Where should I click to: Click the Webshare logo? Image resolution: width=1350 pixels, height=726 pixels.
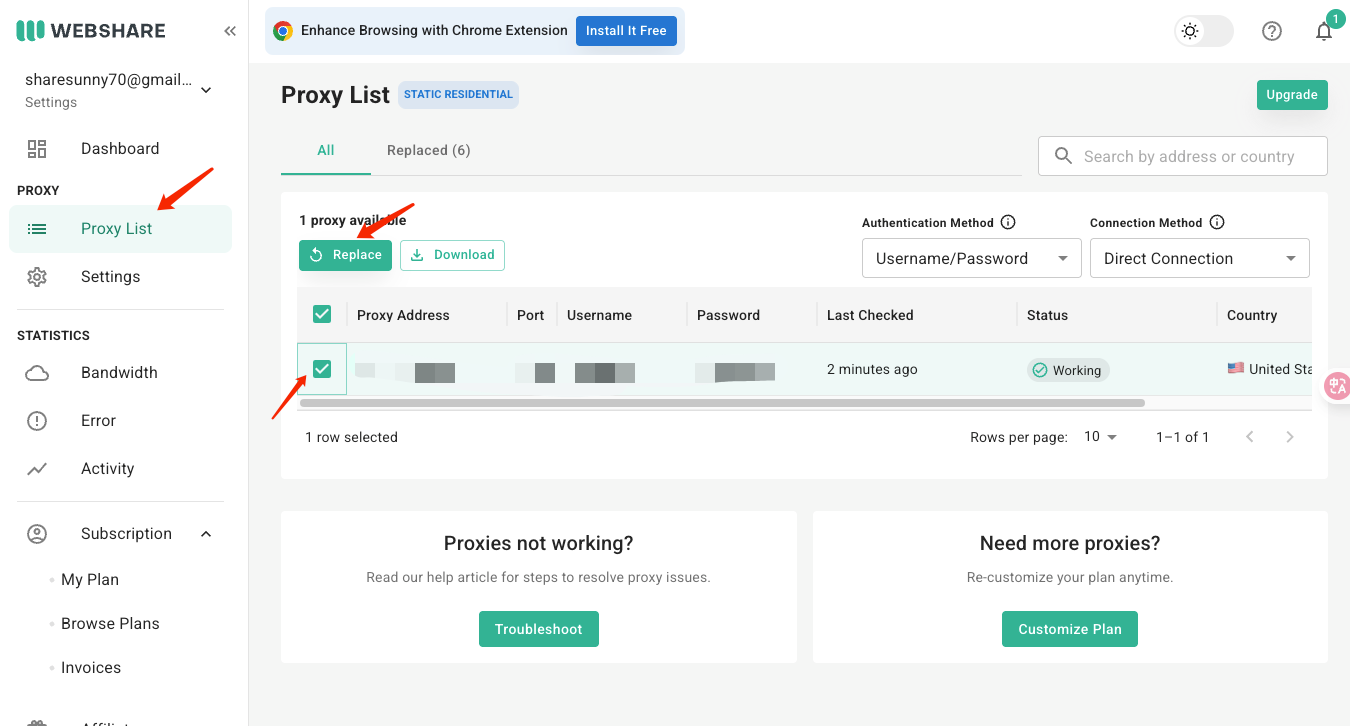point(91,31)
